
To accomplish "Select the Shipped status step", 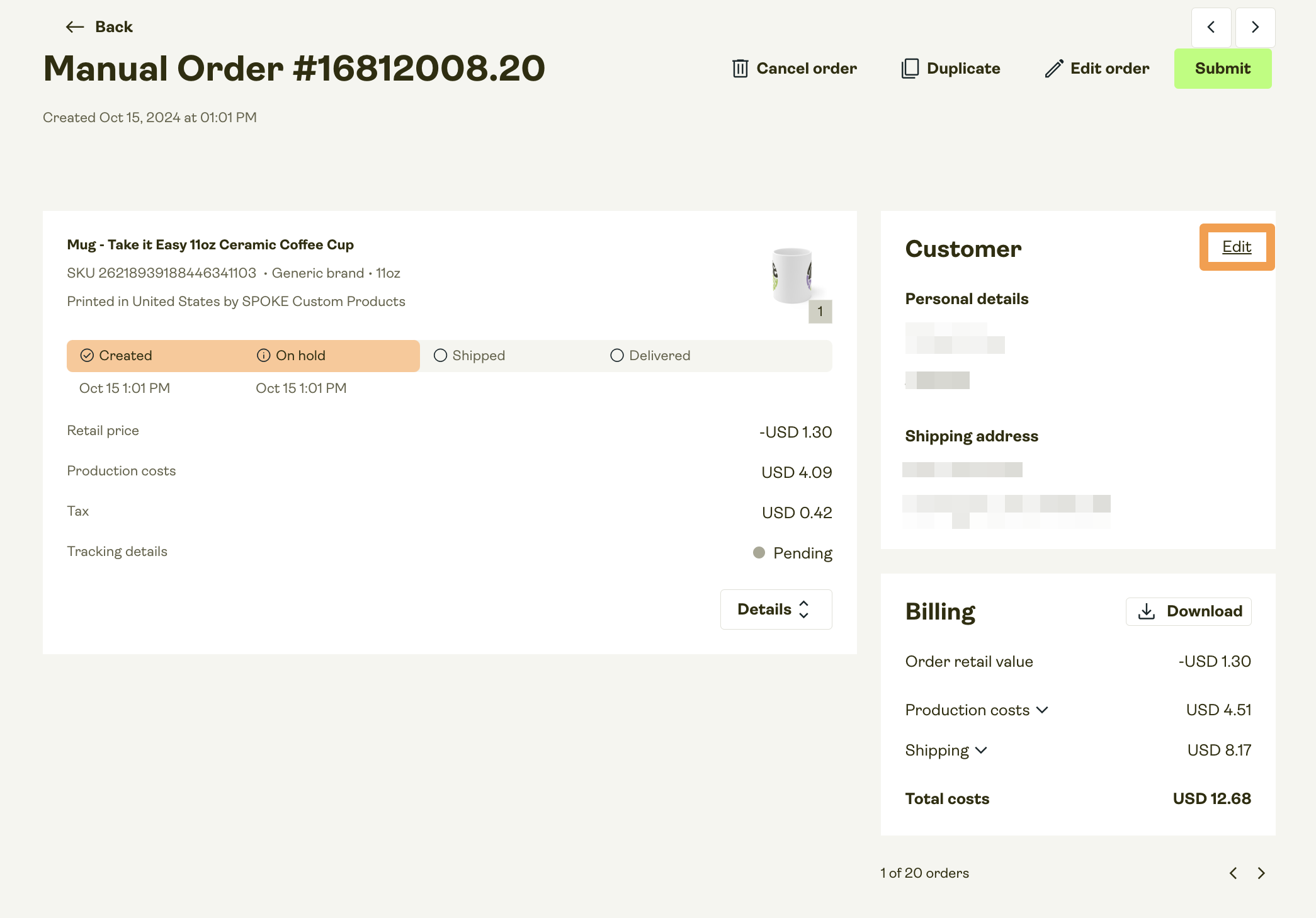I will pyautogui.click(x=470, y=356).
